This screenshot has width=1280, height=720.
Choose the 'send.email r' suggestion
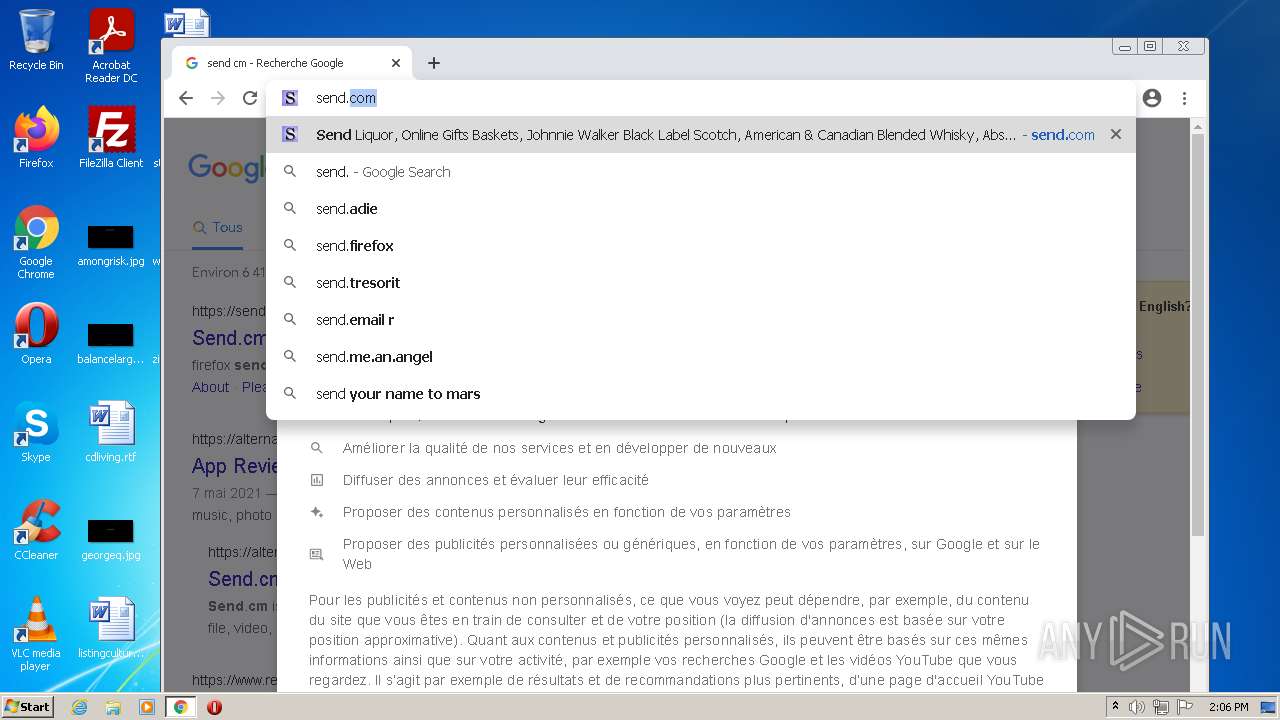click(700, 320)
